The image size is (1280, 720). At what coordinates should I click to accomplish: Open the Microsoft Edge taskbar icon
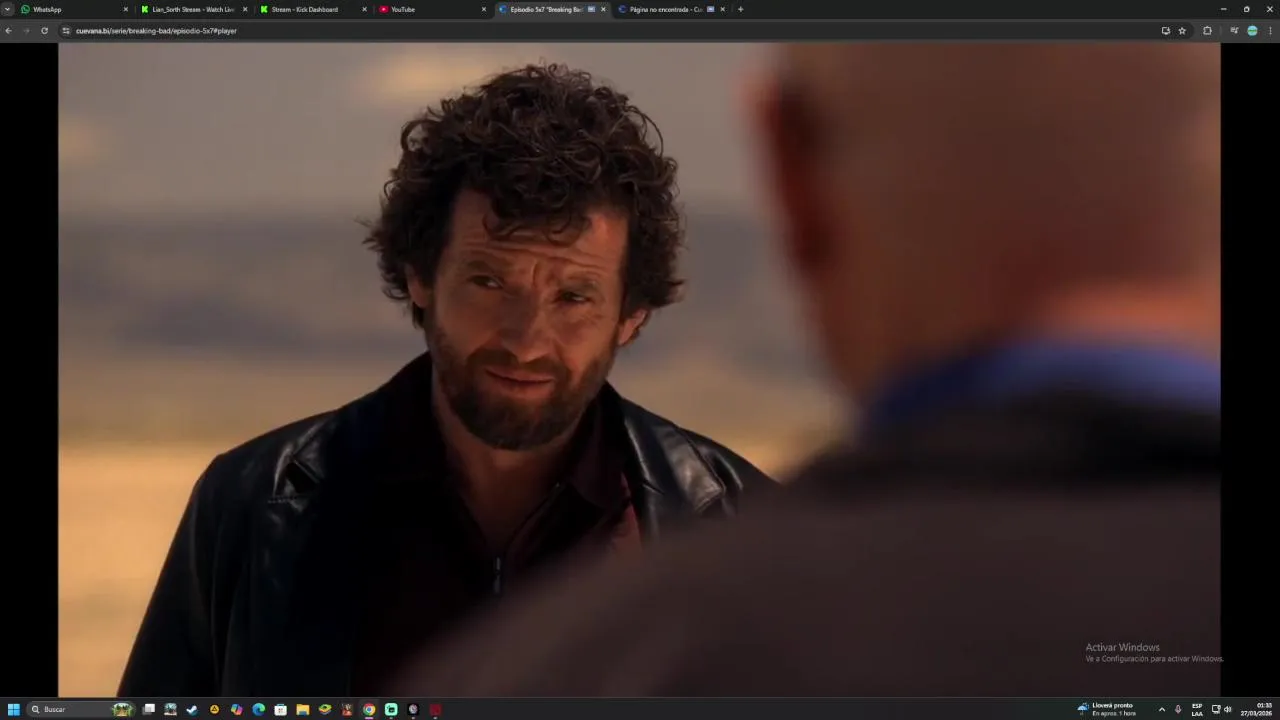(258, 709)
